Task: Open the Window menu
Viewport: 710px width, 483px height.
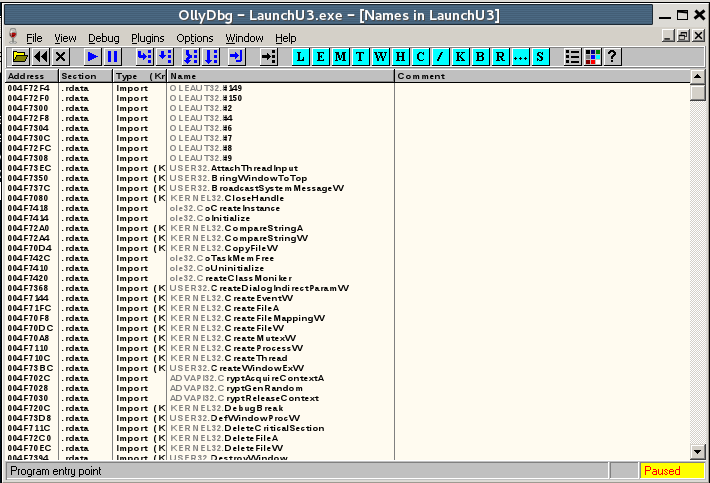Action: point(244,38)
